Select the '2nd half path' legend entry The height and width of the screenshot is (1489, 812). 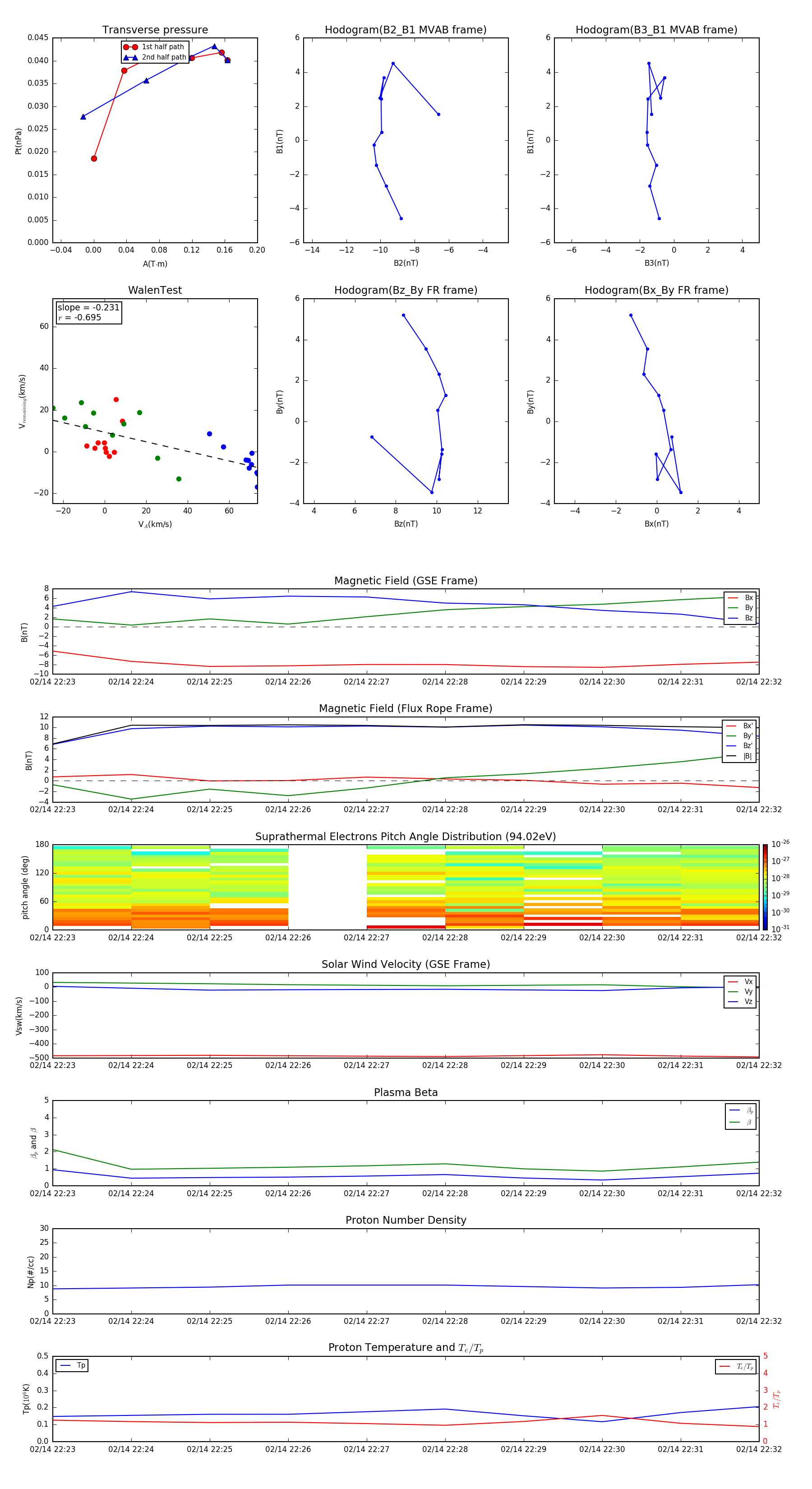(x=155, y=57)
